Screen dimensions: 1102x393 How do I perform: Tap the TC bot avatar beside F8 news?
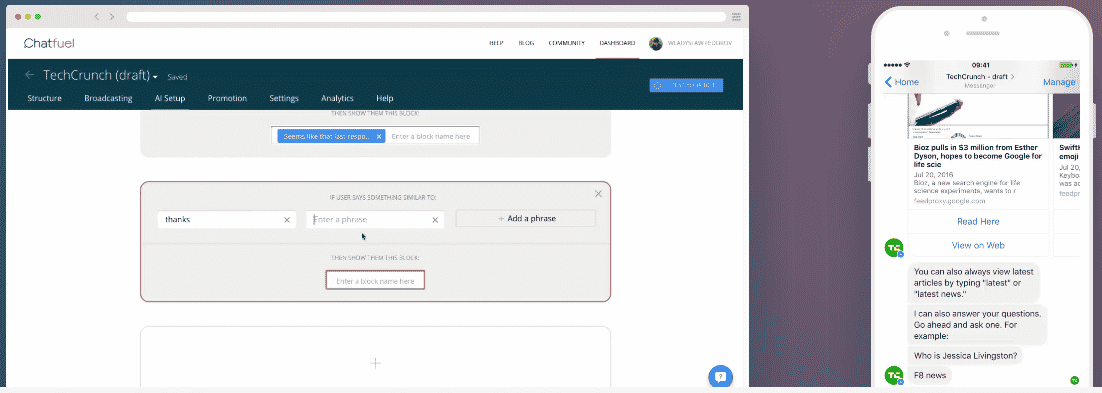point(893,375)
